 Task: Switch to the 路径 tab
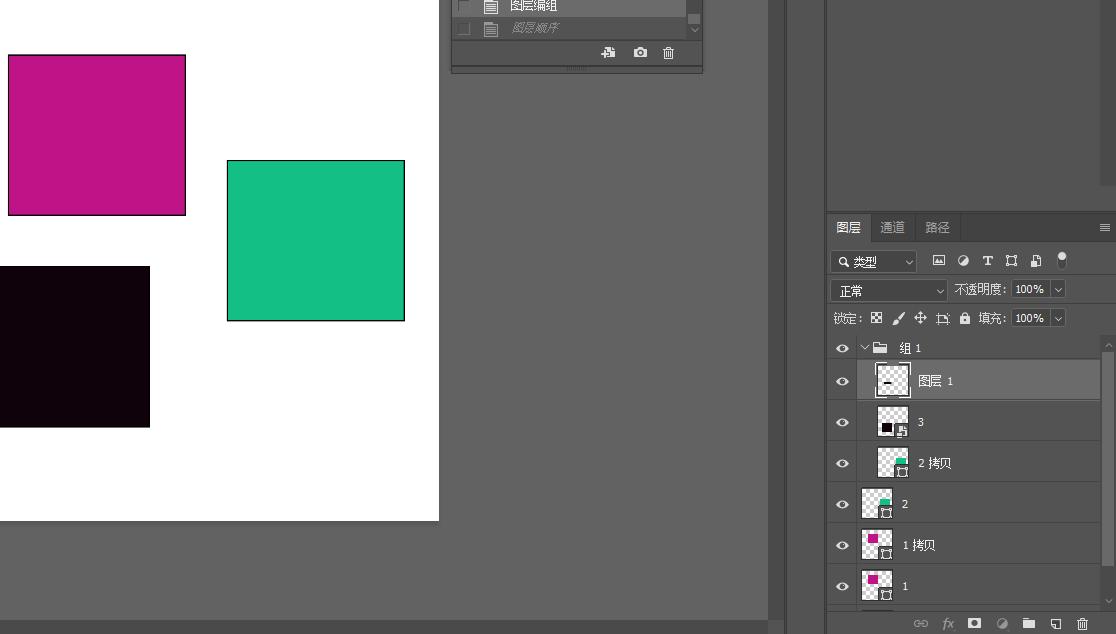pyautogui.click(x=937, y=228)
